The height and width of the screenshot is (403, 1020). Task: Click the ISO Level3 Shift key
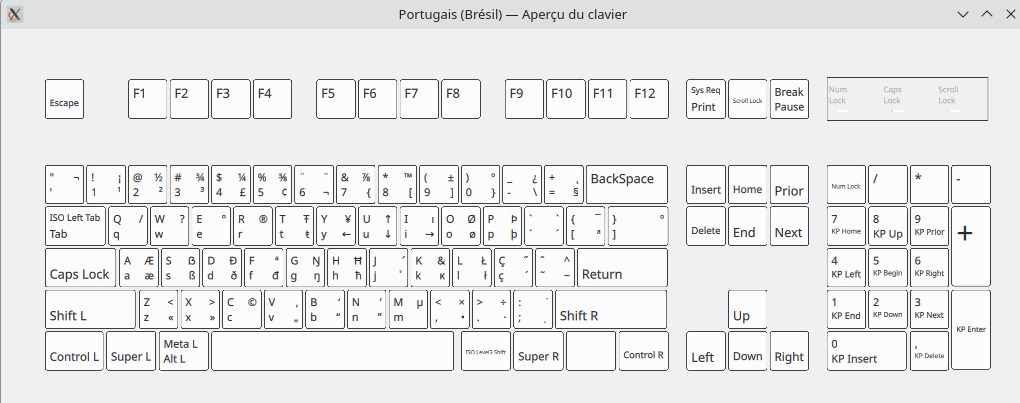[486, 351]
